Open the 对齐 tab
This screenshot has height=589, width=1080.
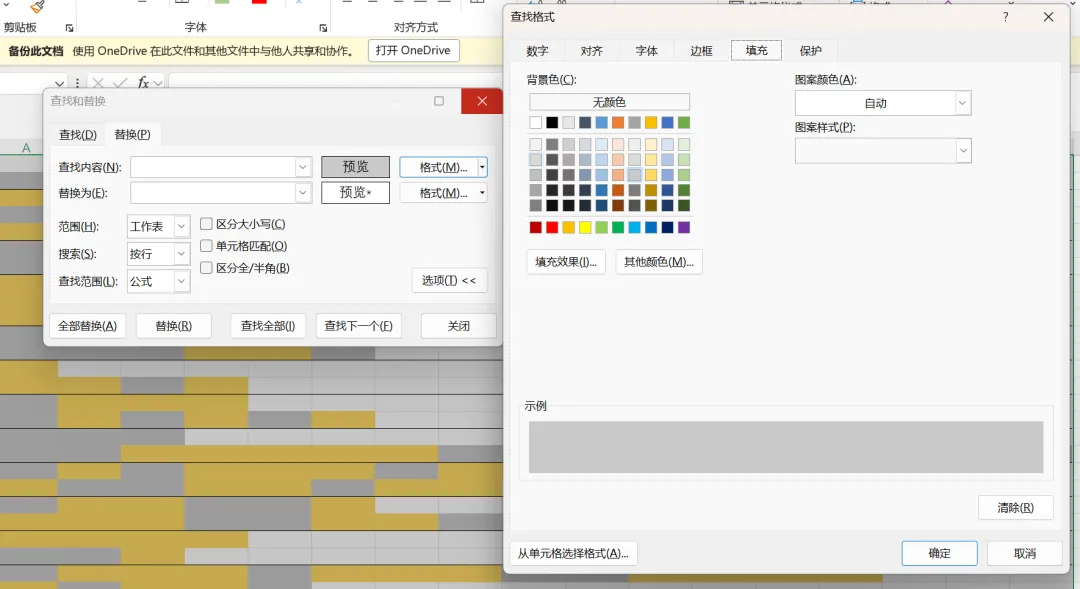tap(592, 51)
